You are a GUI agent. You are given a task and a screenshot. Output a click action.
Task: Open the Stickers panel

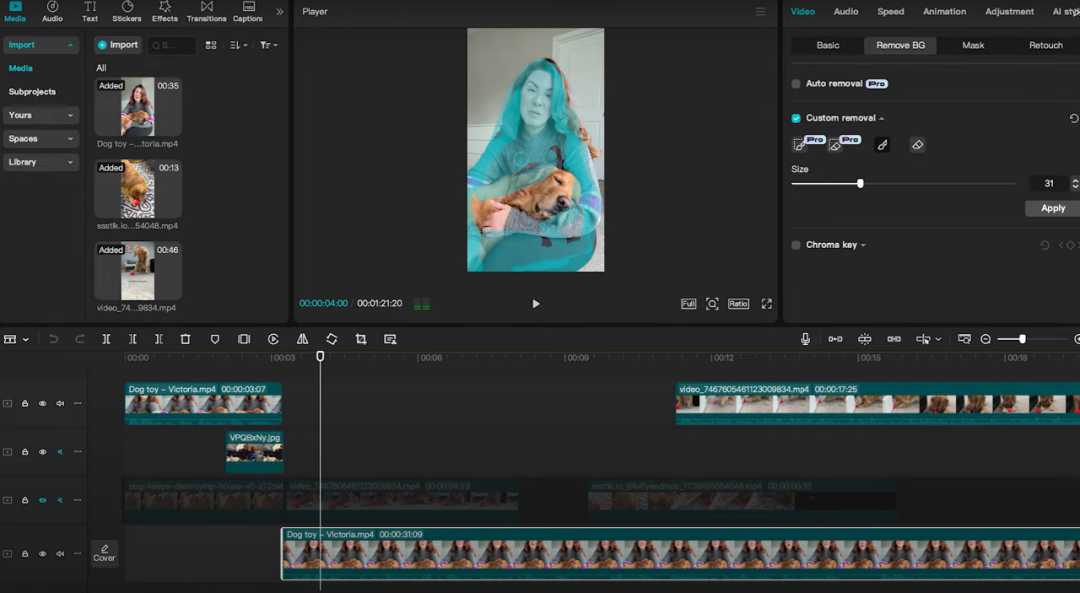coord(126,12)
